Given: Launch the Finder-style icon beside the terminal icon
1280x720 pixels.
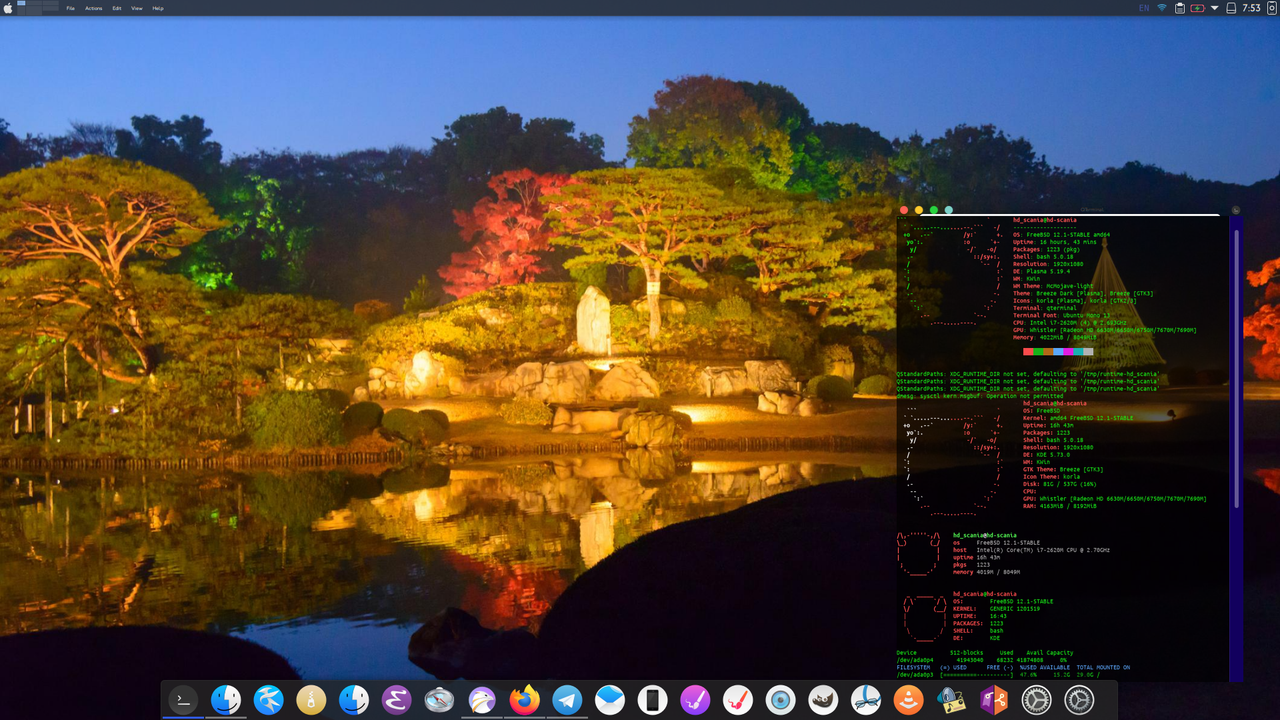Looking at the screenshot, I should (226, 700).
